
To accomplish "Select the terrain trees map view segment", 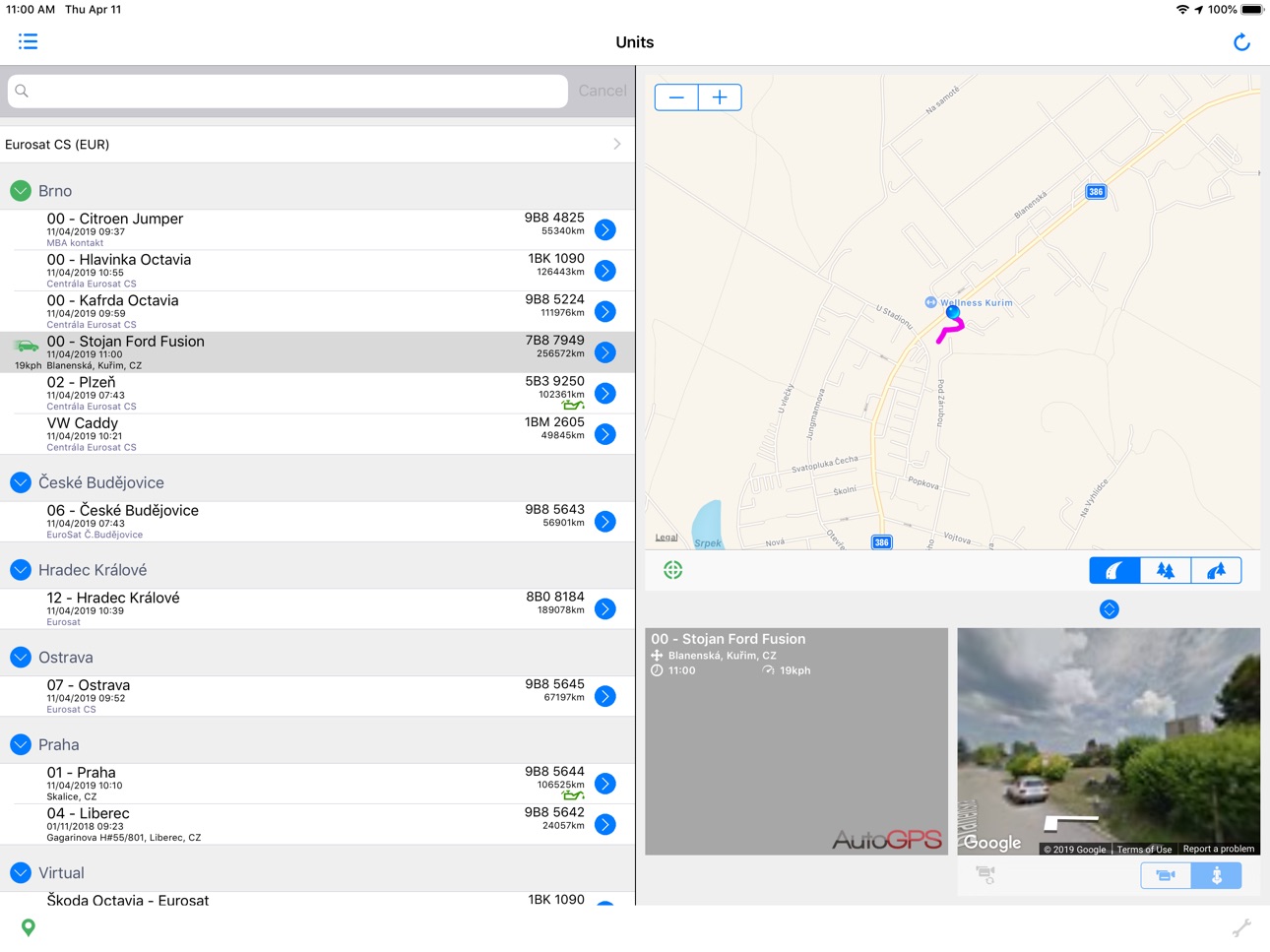I will tap(1166, 570).
